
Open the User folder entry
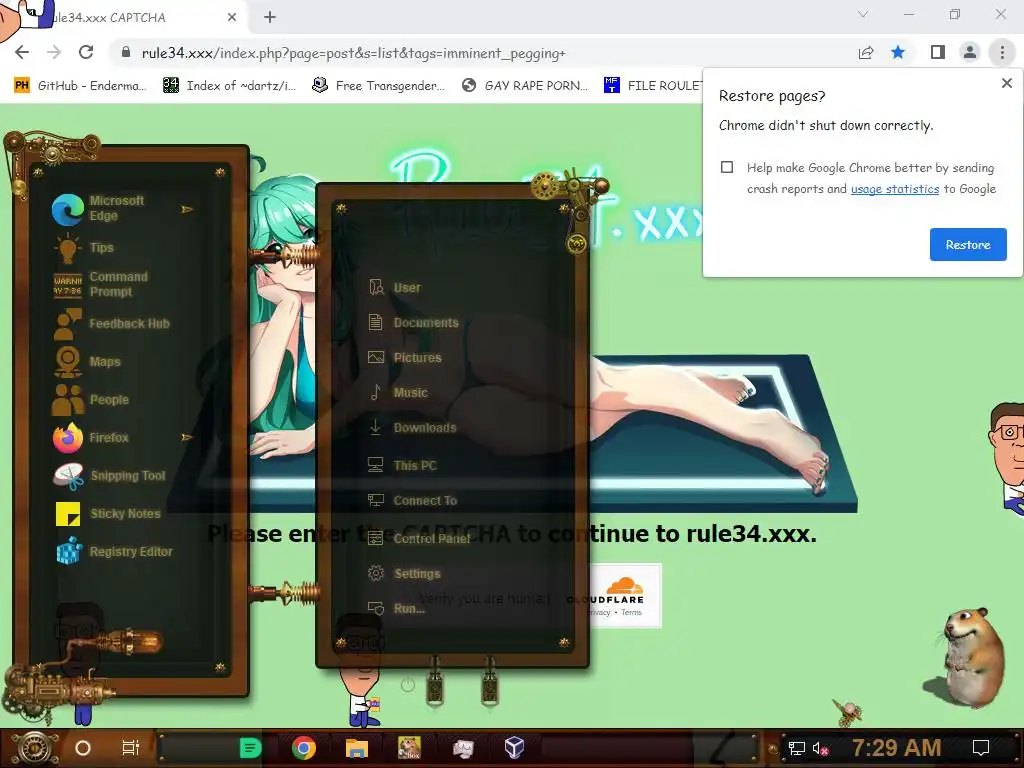(394, 287)
